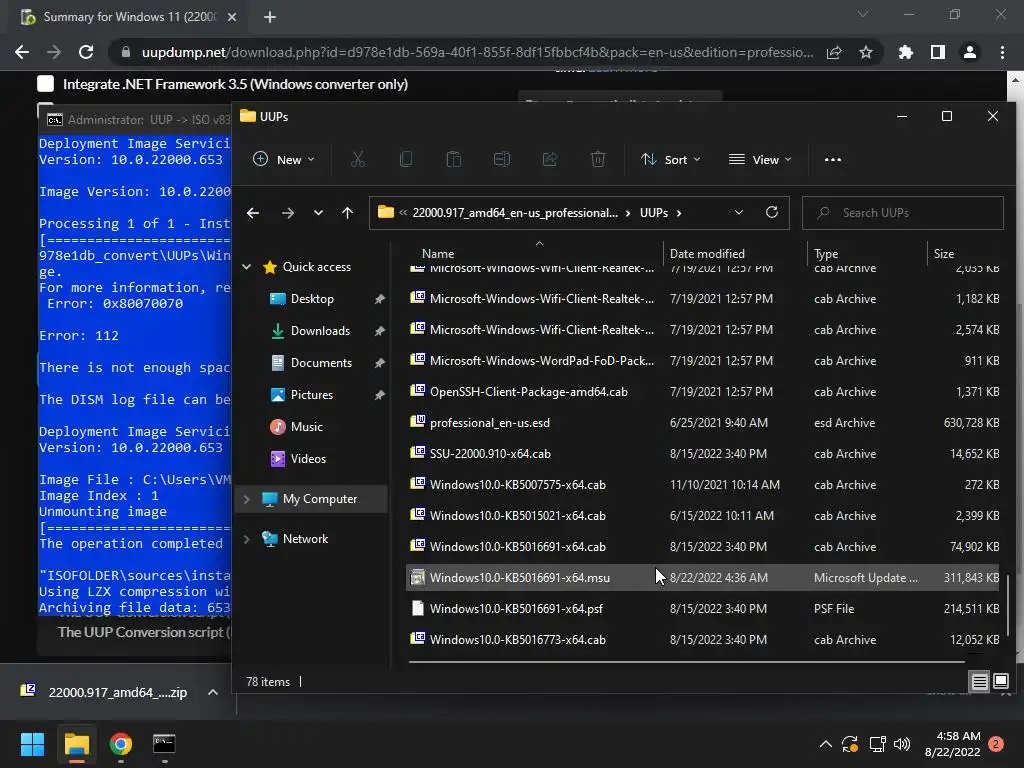The width and height of the screenshot is (1024, 768).
Task: Click the Share icon in Explorer toolbar
Action: 550,159
